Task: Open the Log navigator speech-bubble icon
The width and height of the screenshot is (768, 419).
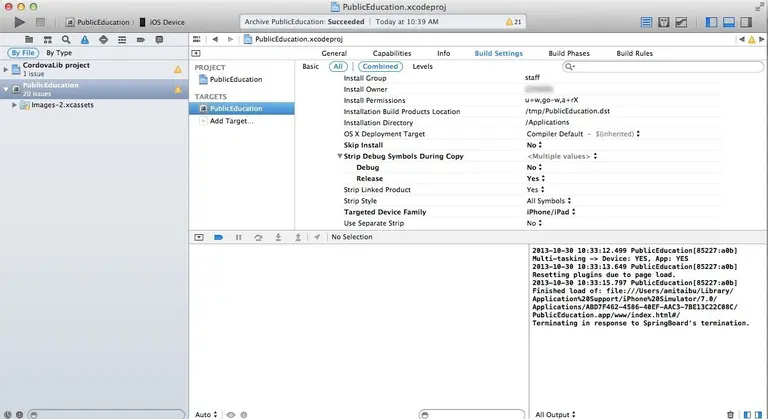Action: tap(159, 40)
